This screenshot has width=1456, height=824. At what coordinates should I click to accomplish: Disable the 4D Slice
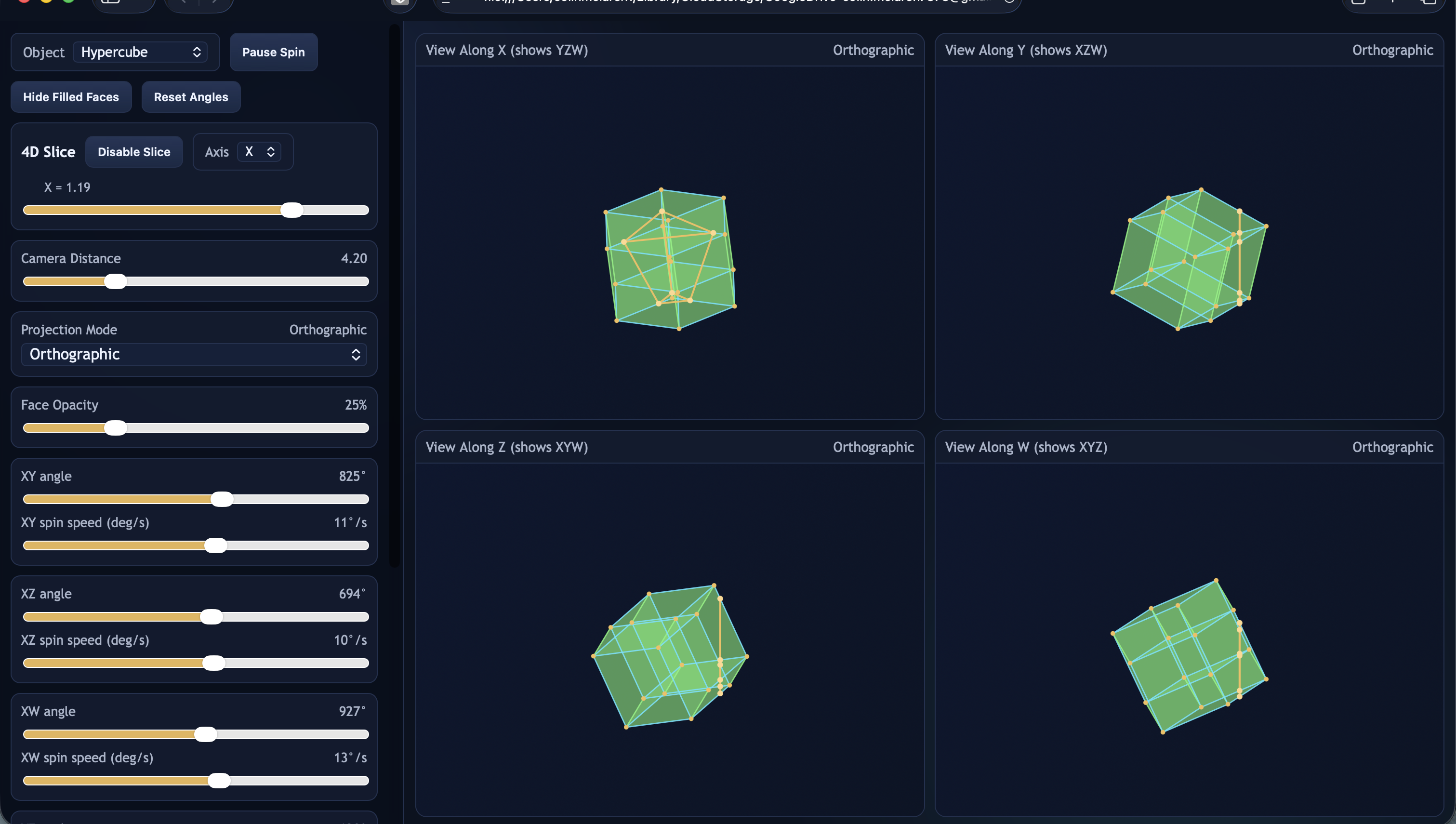point(133,152)
